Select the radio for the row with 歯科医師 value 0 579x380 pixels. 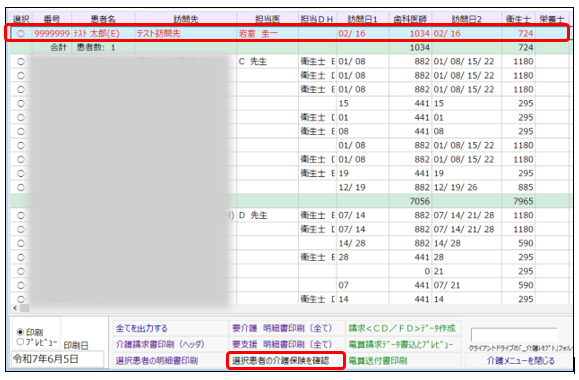coord(21,271)
